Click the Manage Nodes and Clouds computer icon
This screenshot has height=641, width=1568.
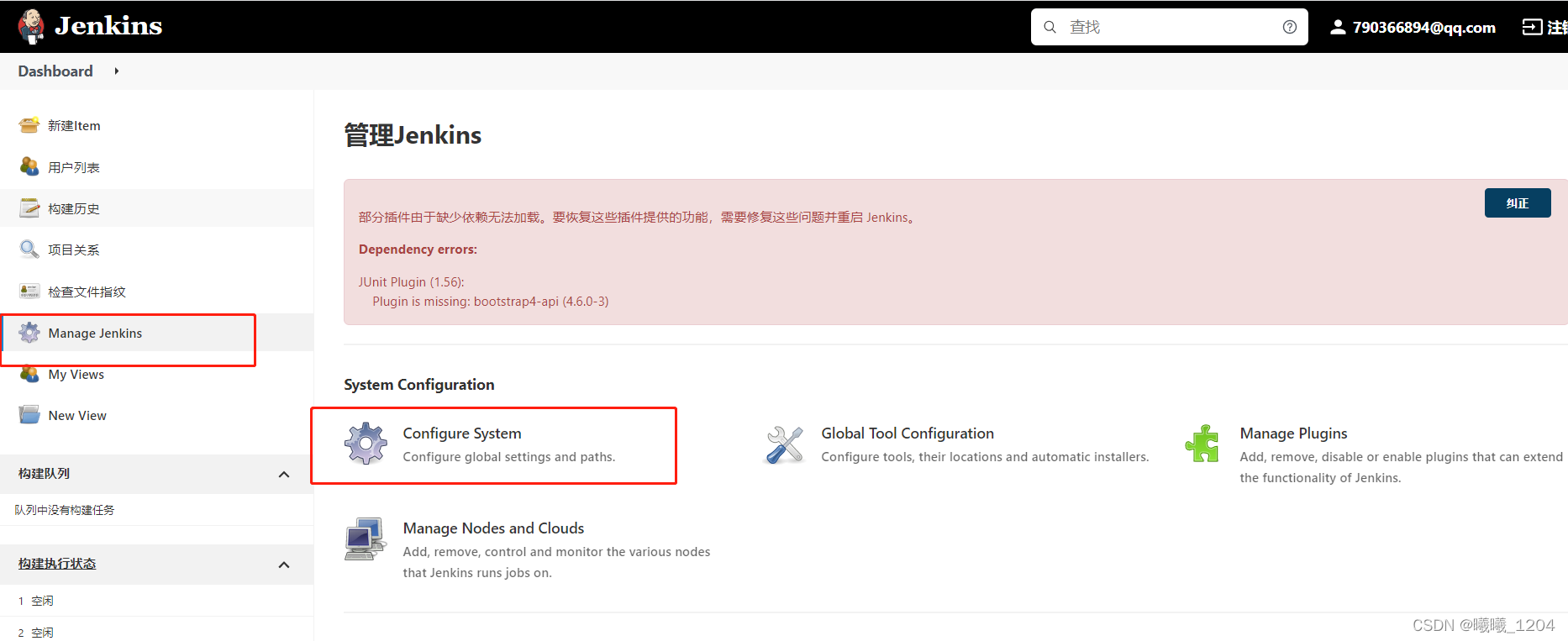click(366, 539)
